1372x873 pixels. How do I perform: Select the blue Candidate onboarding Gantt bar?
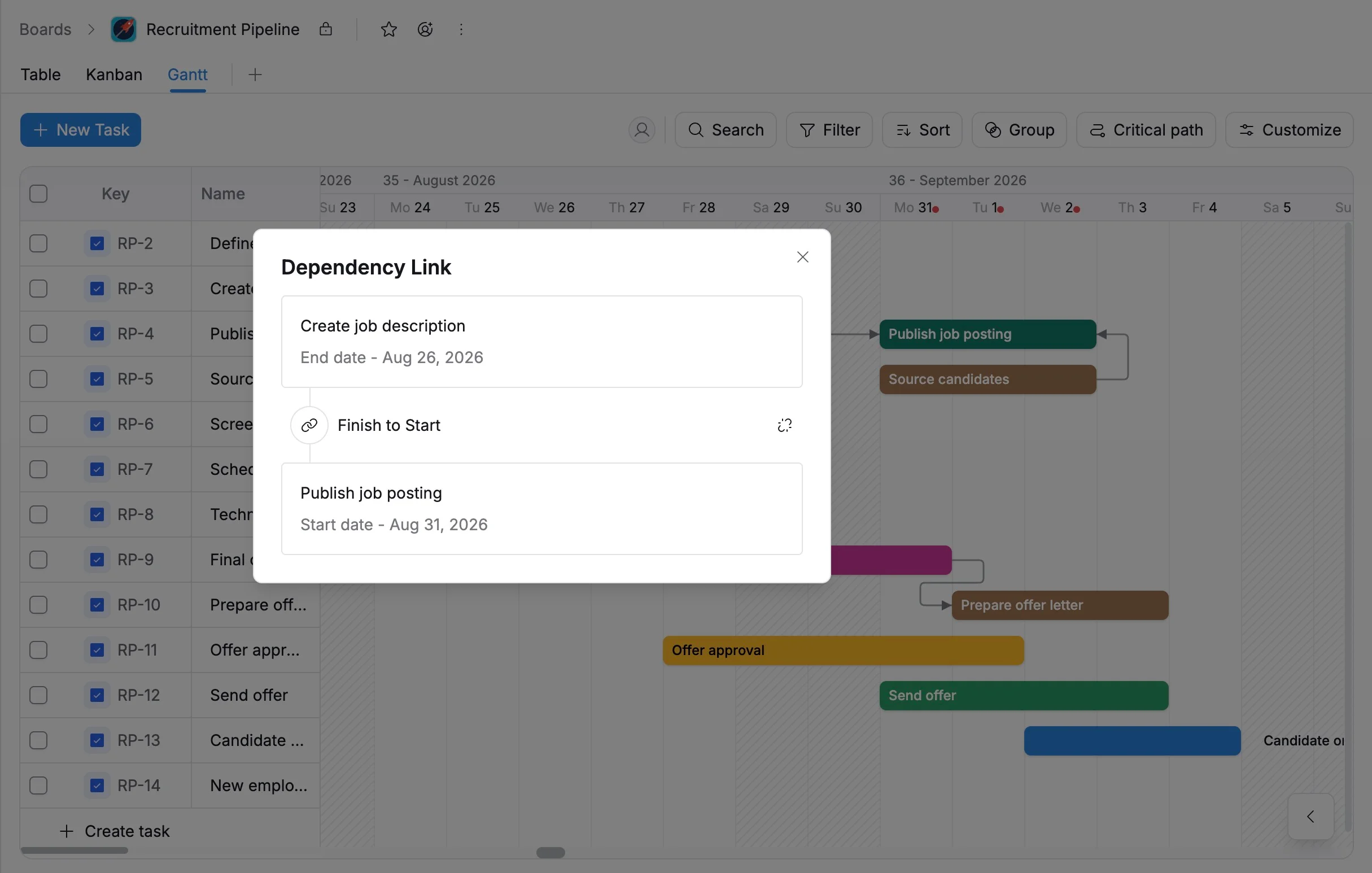pyautogui.click(x=1131, y=741)
